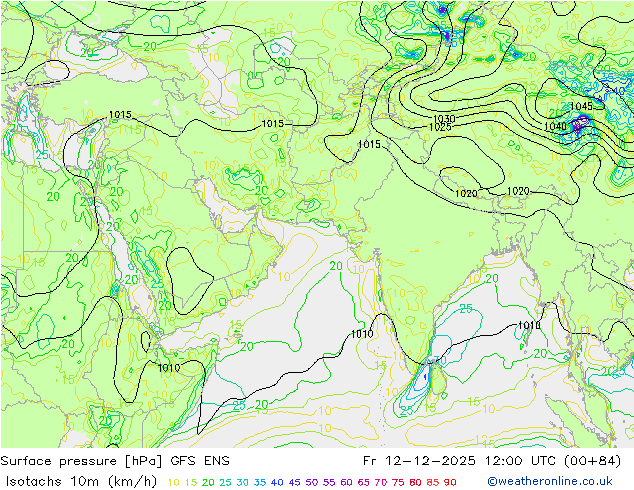
Task: Click the 1025 isobar label on the map
Action: pos(440,127)
